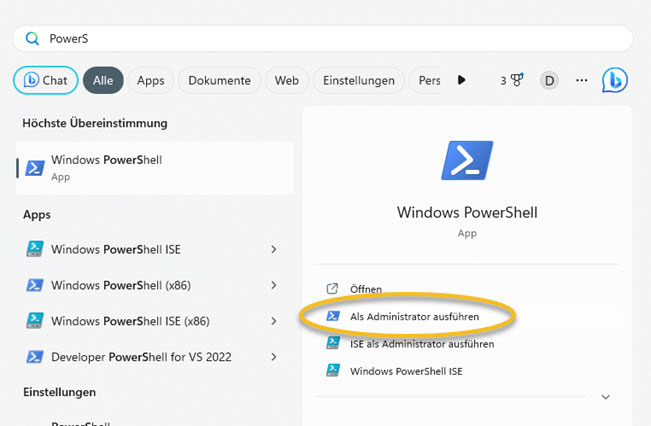Open the rewards trophy points icon
Viewport: 651px width, 426px height.
point(512,80)
